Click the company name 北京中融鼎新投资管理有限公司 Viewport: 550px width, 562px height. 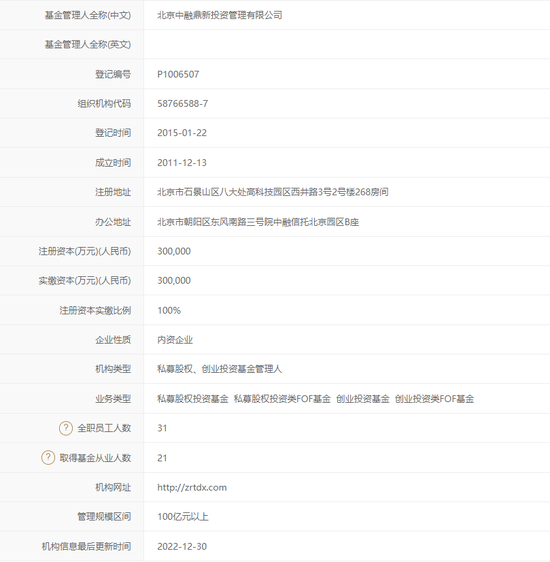tap(220, 15)
